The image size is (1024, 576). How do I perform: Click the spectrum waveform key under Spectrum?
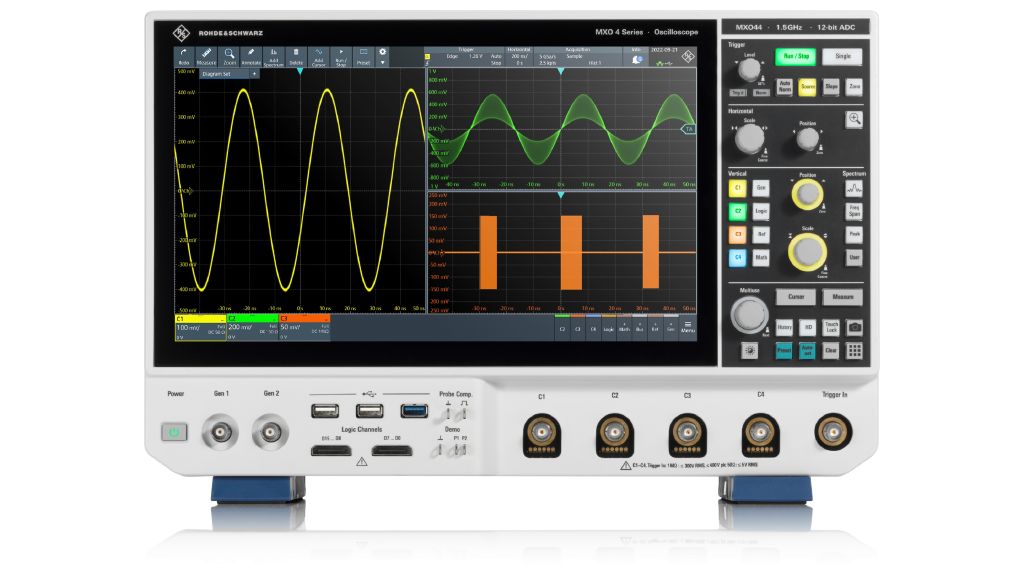854,189
